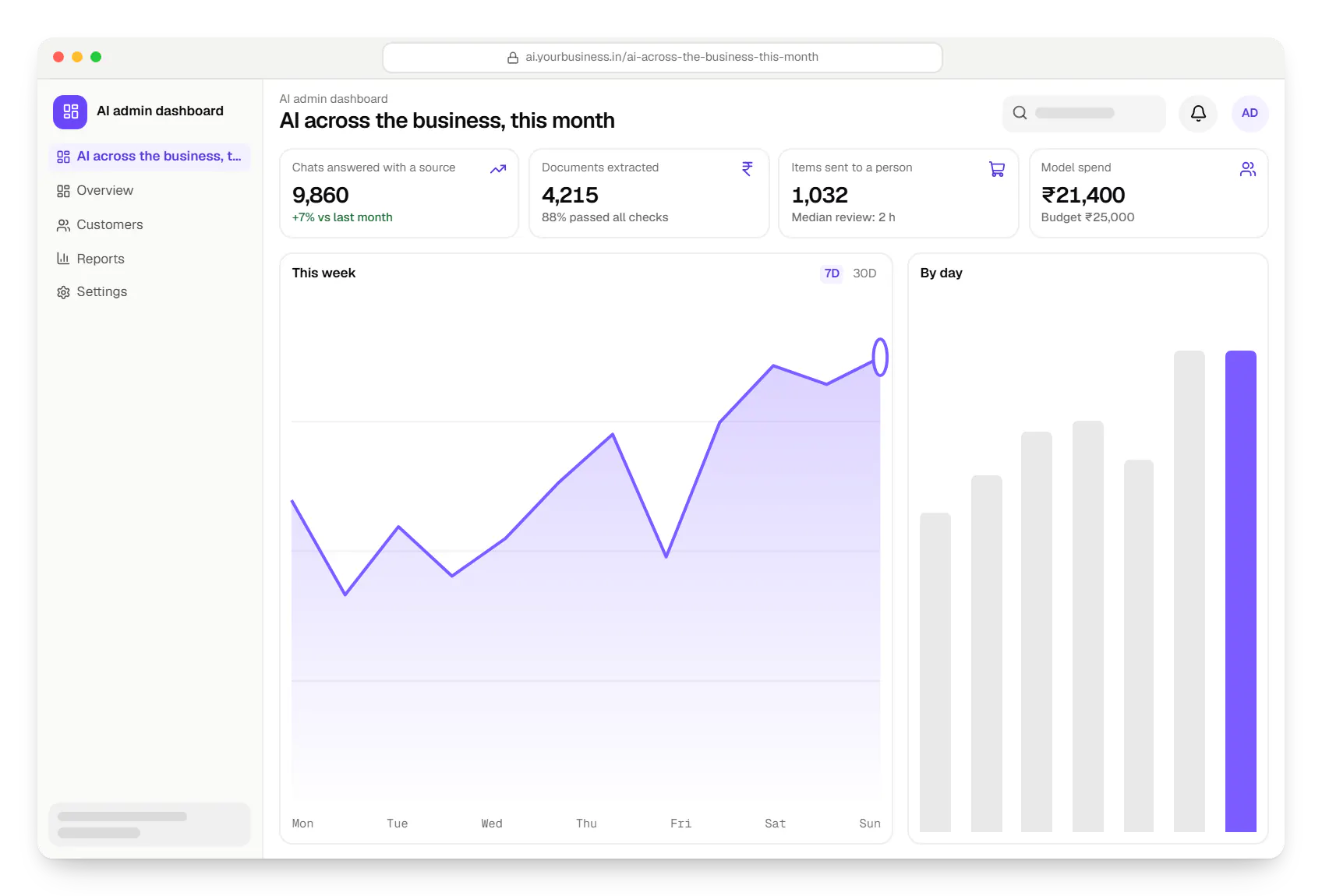The width and height of the screenshot is (1322, 896).
Task: Click the search magnifier icon
Action: coord(1020,113)
